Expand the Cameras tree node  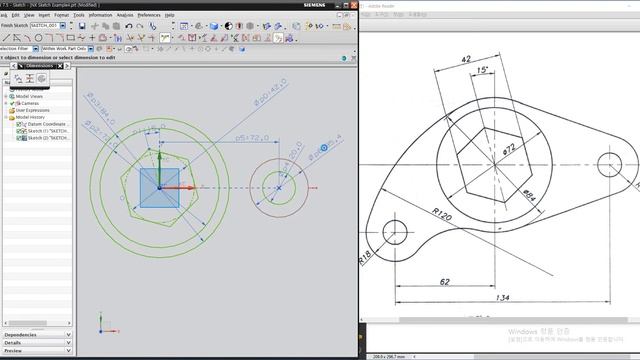tap(6, 103)
